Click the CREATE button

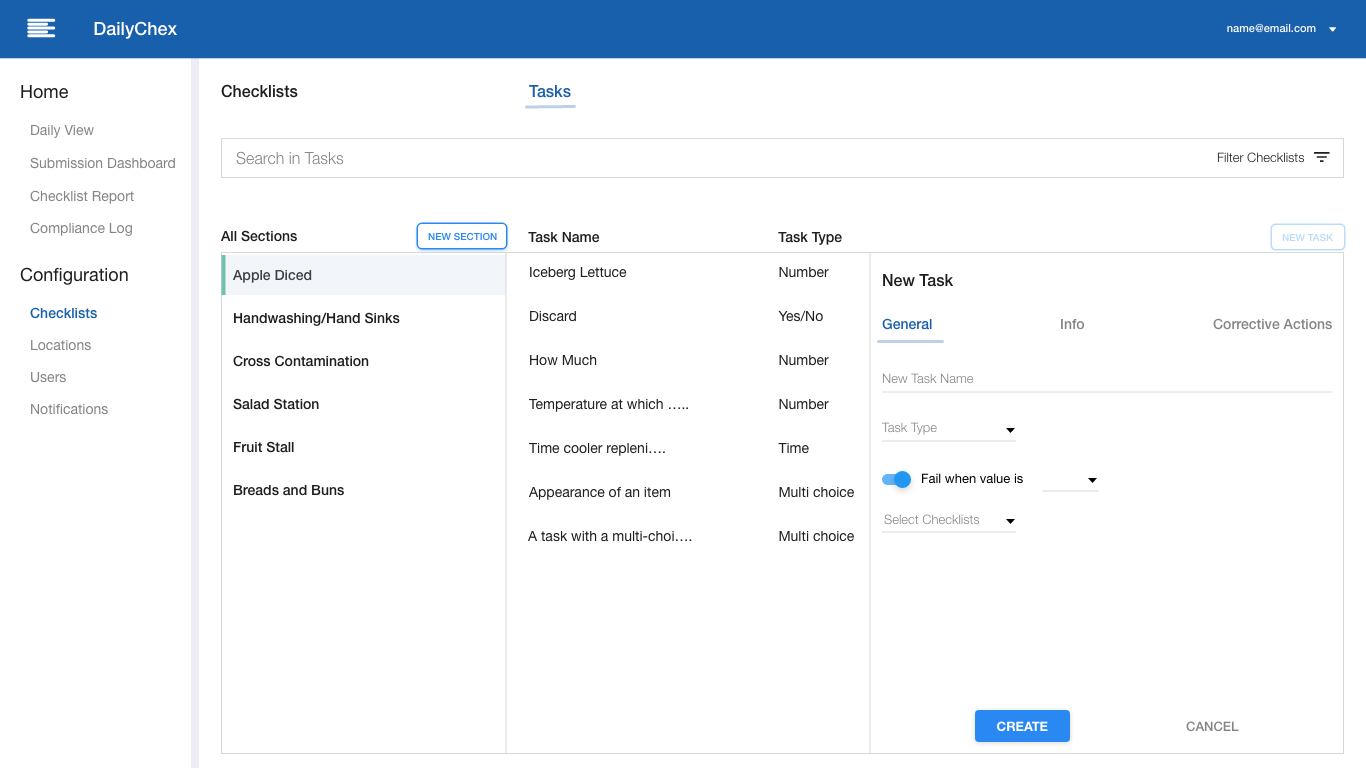1022,726
